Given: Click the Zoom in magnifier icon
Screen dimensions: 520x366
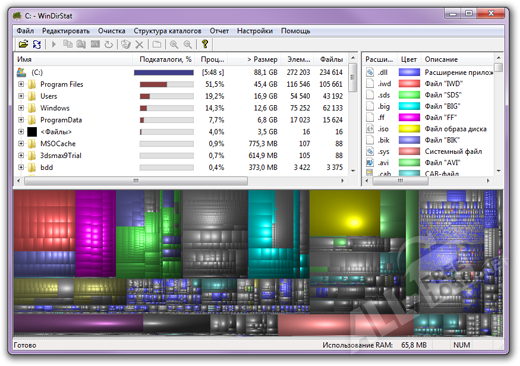Looking at the screenshot, I should coord(174,44).
